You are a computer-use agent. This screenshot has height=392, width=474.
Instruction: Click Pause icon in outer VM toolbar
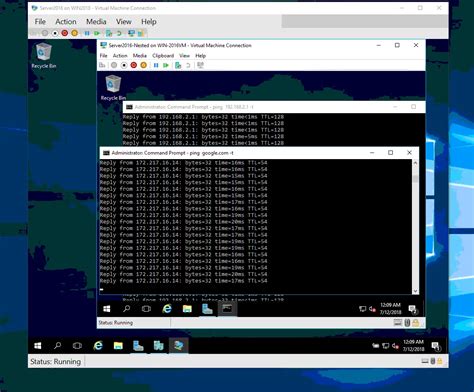pyautogui.click(x=87, y=33)
